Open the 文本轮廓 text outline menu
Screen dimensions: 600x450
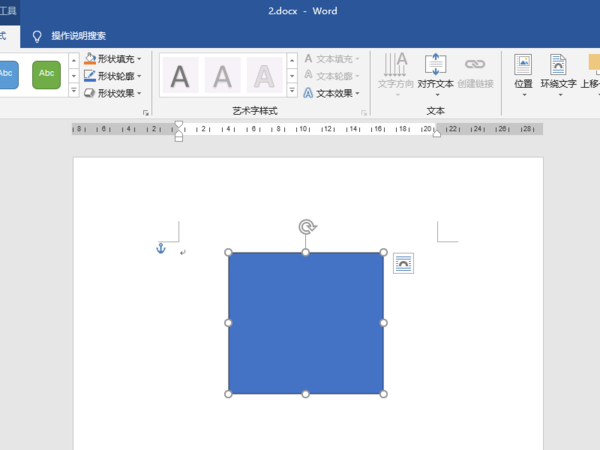point(332,76)
